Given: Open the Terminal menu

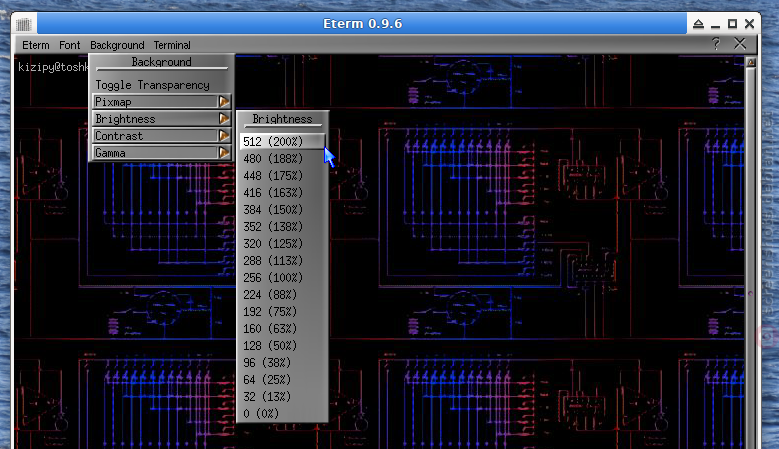Looking at the screenshot, I should 172,45.
